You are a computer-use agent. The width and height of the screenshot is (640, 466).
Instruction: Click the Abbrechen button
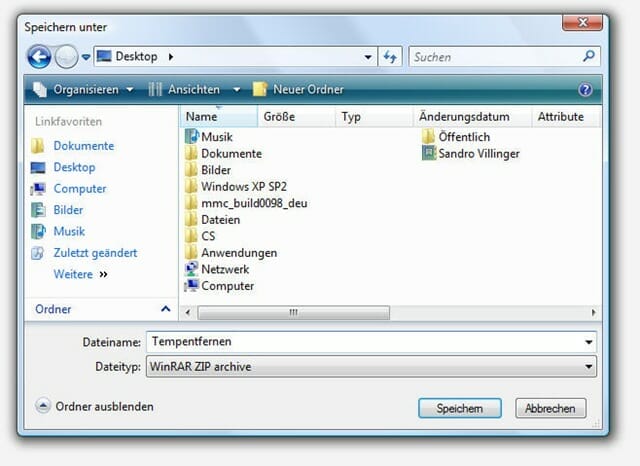pyautogui.click(x=550, y=408)
